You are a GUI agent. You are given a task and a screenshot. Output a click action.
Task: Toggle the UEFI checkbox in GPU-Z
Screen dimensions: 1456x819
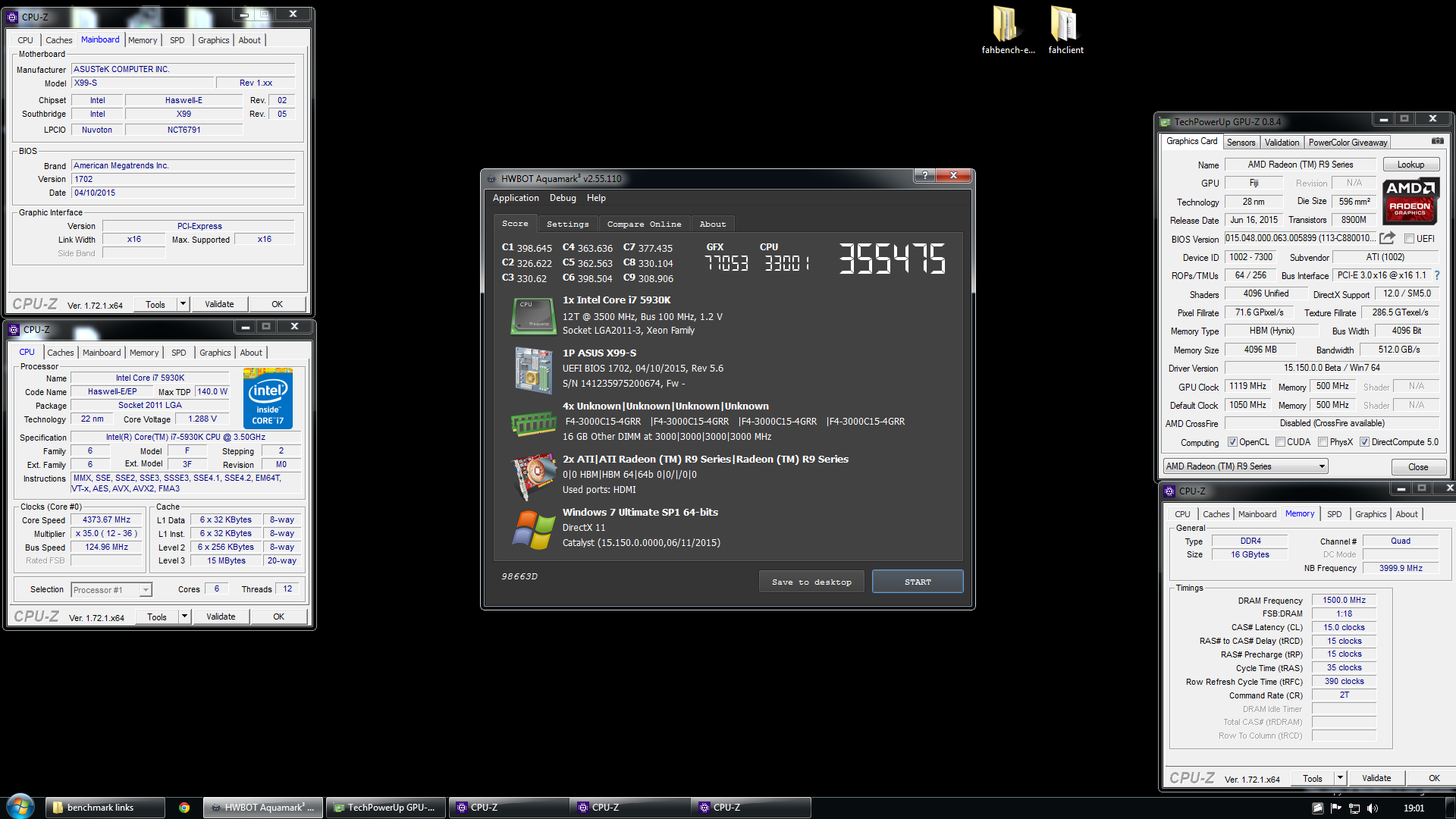point(1409,239)
